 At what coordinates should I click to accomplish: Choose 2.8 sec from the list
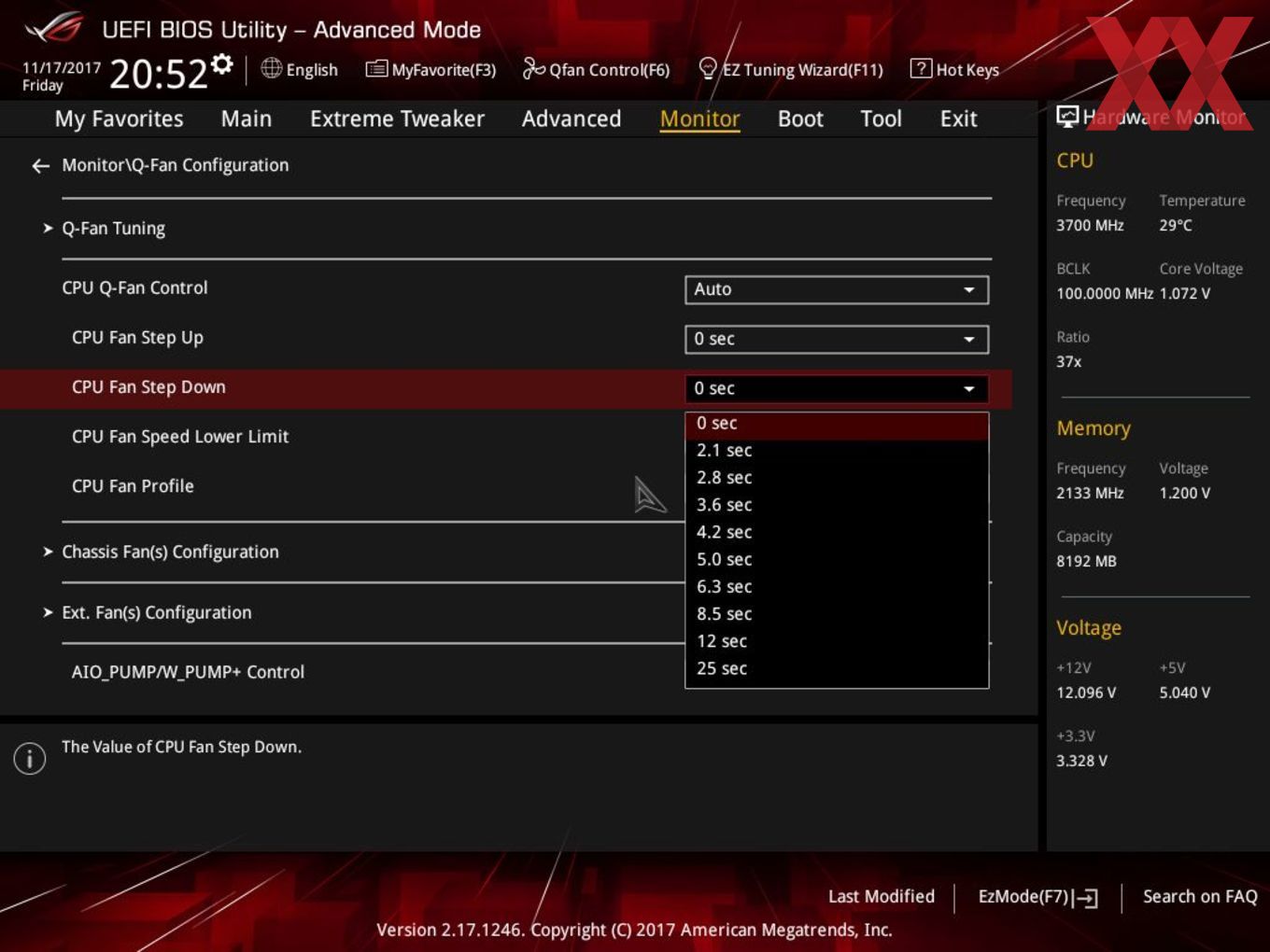pyautogui.click(x=837, y=478)
